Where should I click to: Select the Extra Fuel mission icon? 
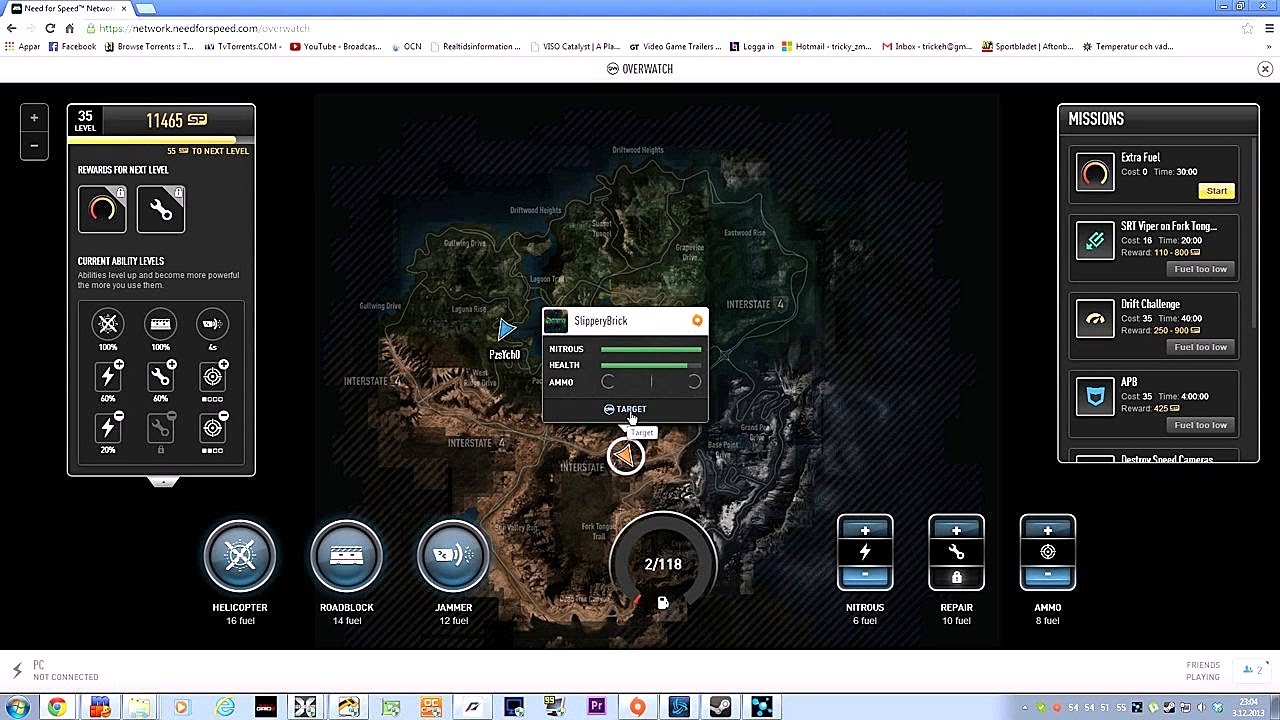coord(1095,173)
